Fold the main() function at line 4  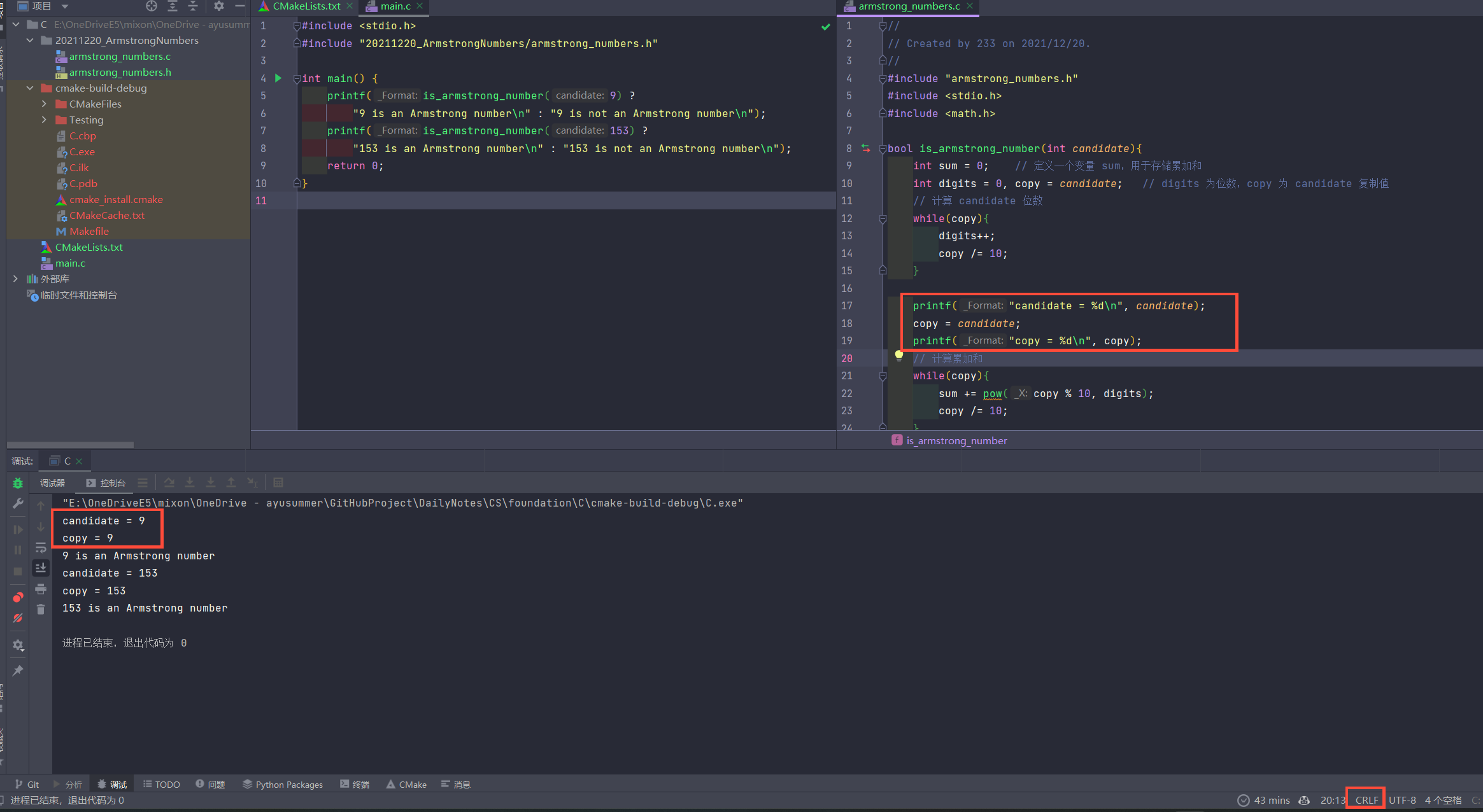click(x=296, y=78)
